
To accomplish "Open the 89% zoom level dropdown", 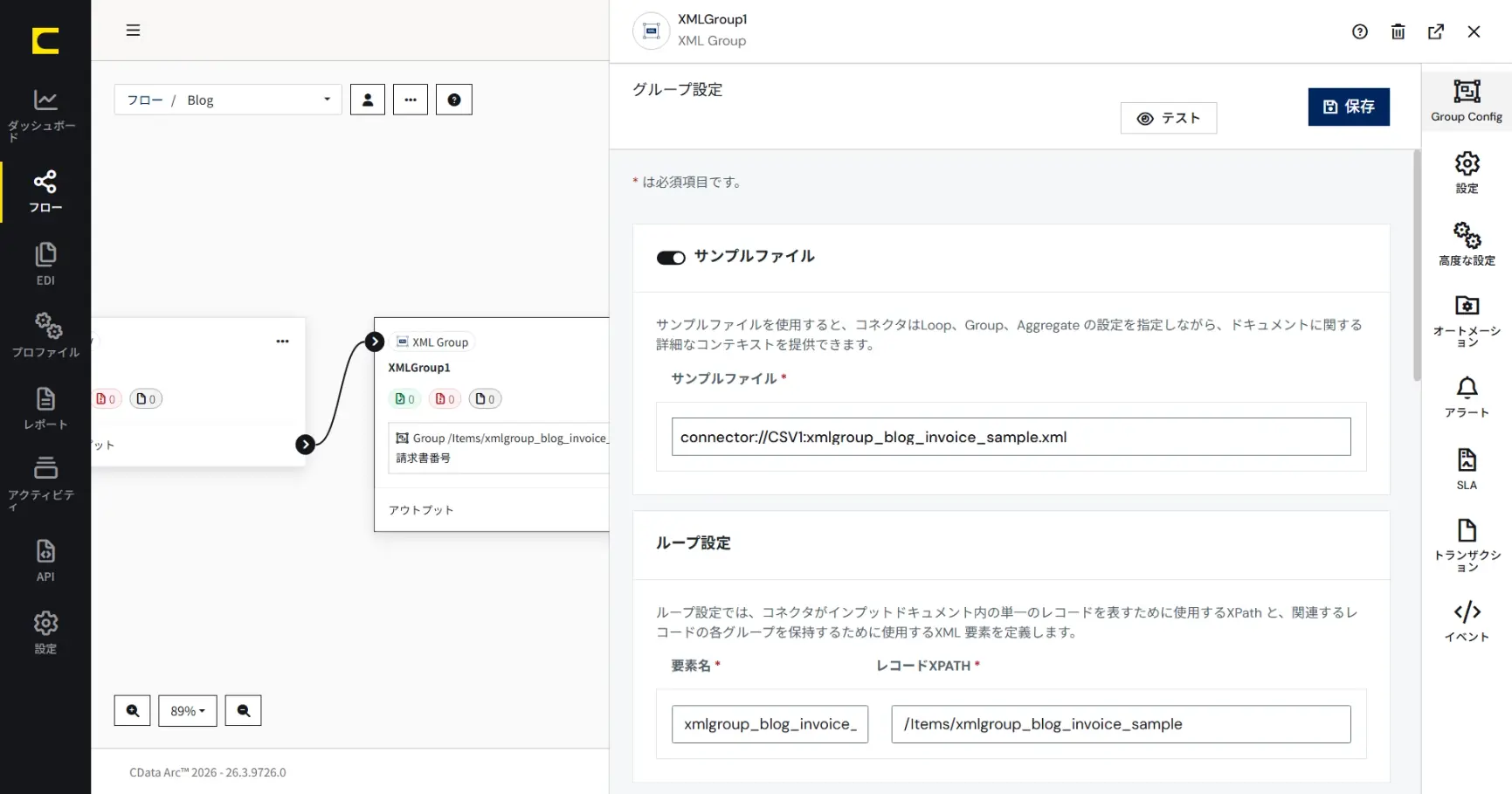I will click(x=188, y=711).
